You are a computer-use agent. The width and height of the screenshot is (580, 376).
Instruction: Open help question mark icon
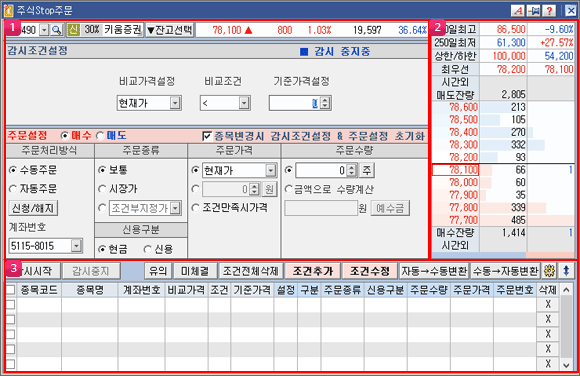point(549,11)
